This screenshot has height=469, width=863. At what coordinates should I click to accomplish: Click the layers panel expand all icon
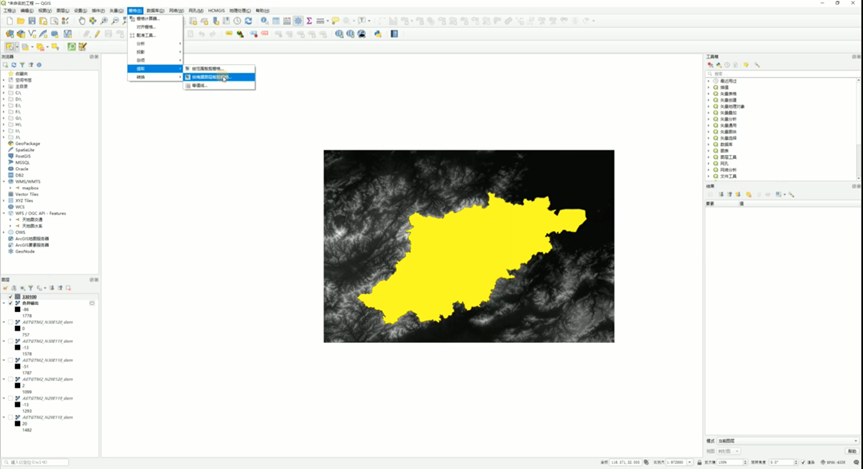point(52,288)
